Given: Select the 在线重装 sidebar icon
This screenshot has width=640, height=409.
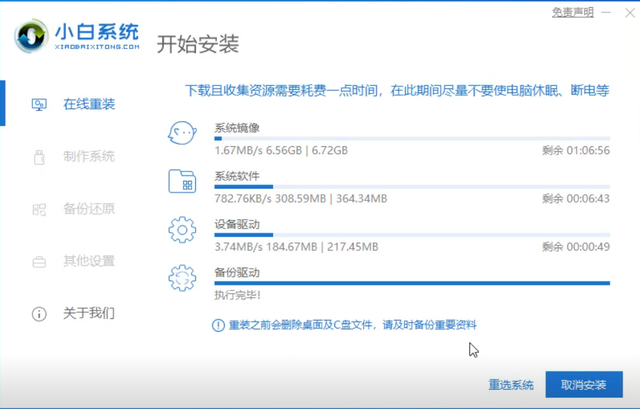Looking at the screenshot, I should tap(39, 104).
